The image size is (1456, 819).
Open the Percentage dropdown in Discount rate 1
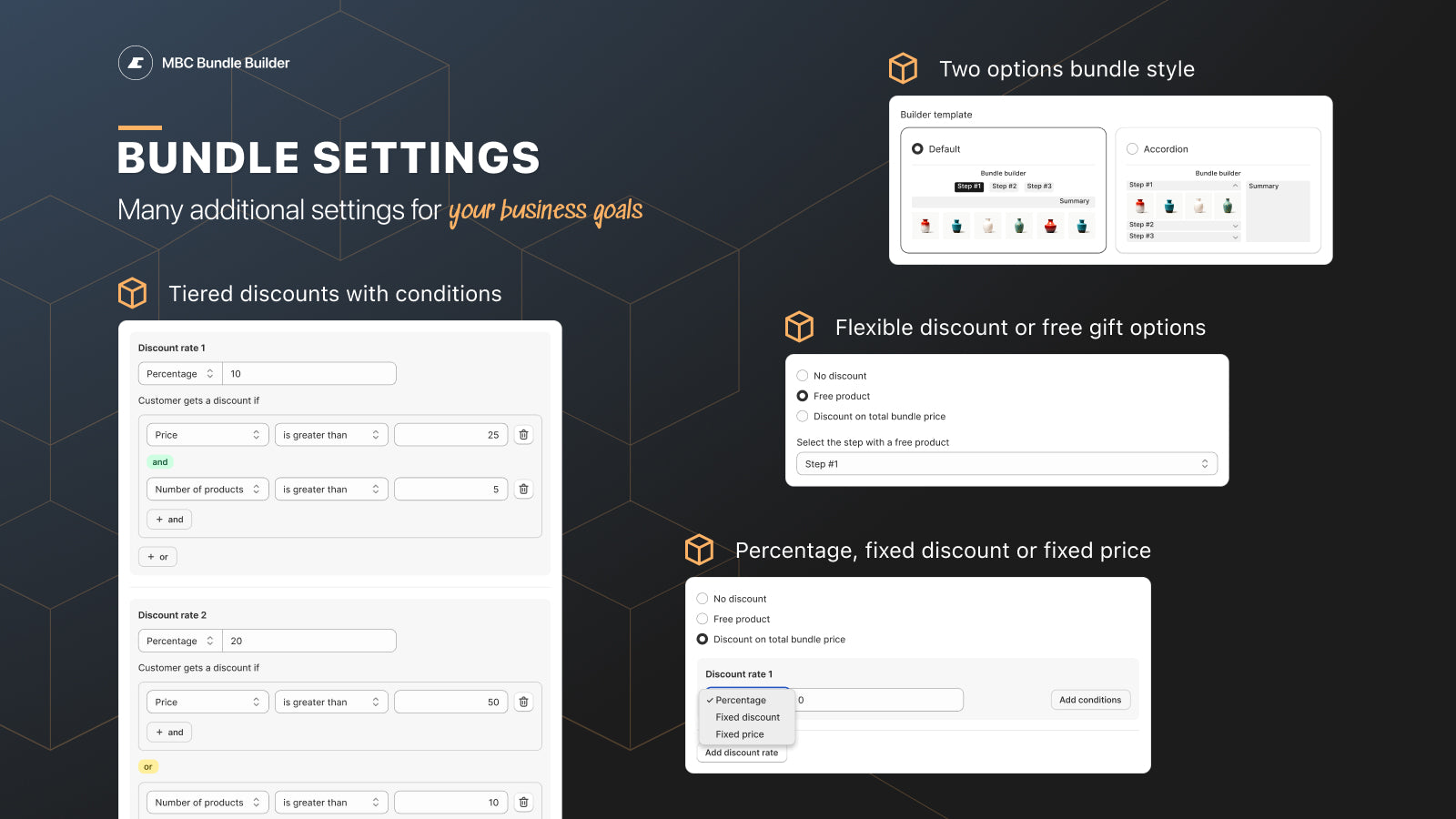179,373
